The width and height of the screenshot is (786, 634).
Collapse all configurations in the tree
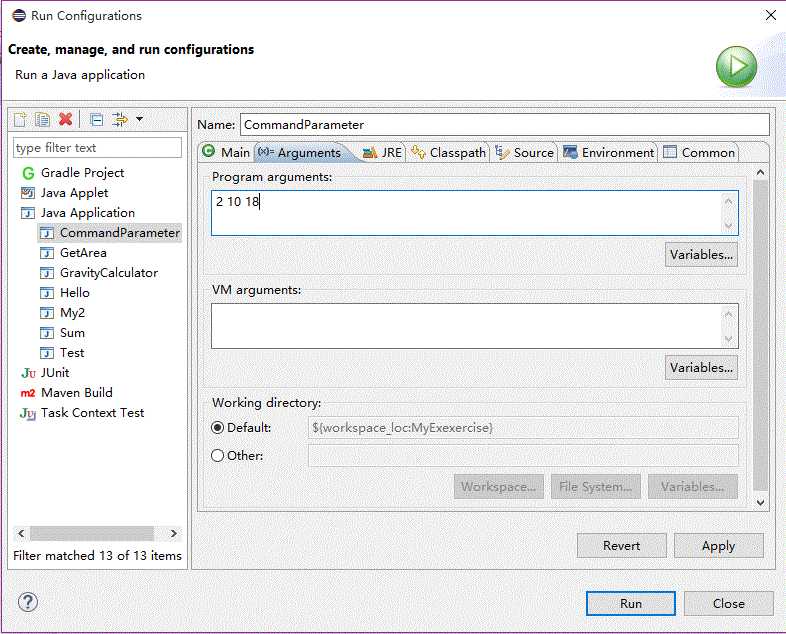click(96, 120)
